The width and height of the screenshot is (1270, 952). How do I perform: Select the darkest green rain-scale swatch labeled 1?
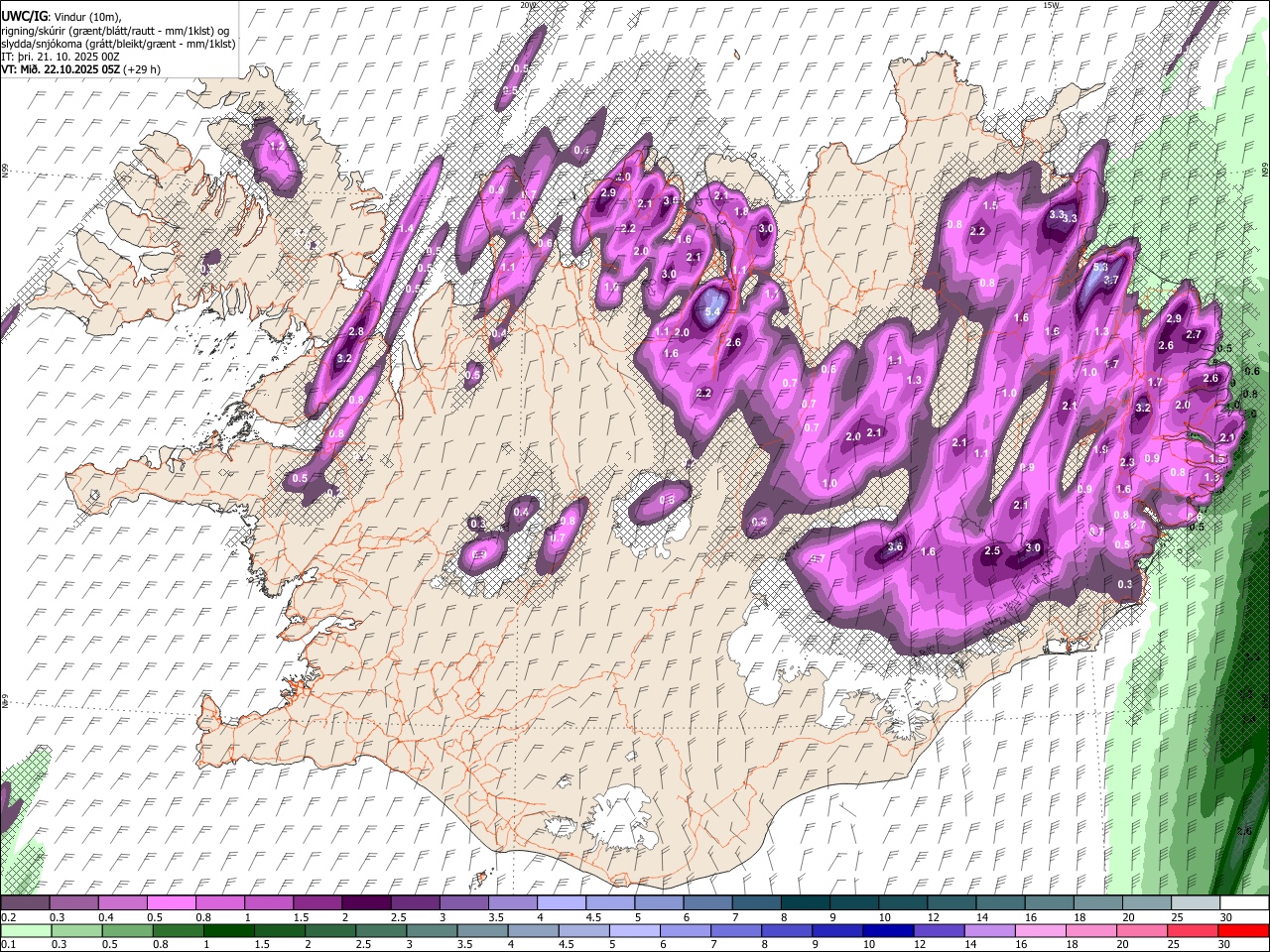coord(228,930)
